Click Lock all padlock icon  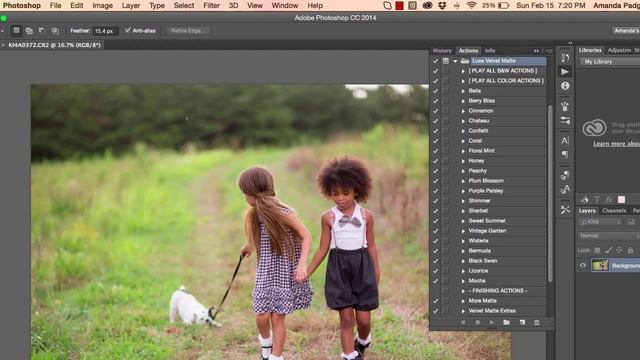coord(630,250)
